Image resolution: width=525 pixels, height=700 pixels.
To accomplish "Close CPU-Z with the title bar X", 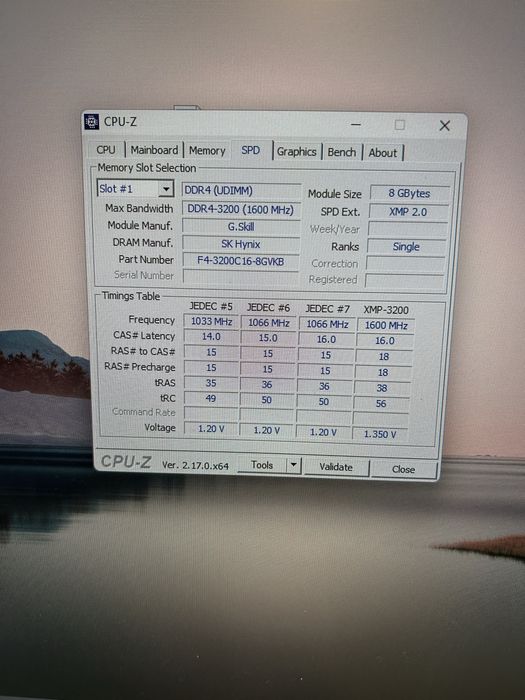I will 445,126.
